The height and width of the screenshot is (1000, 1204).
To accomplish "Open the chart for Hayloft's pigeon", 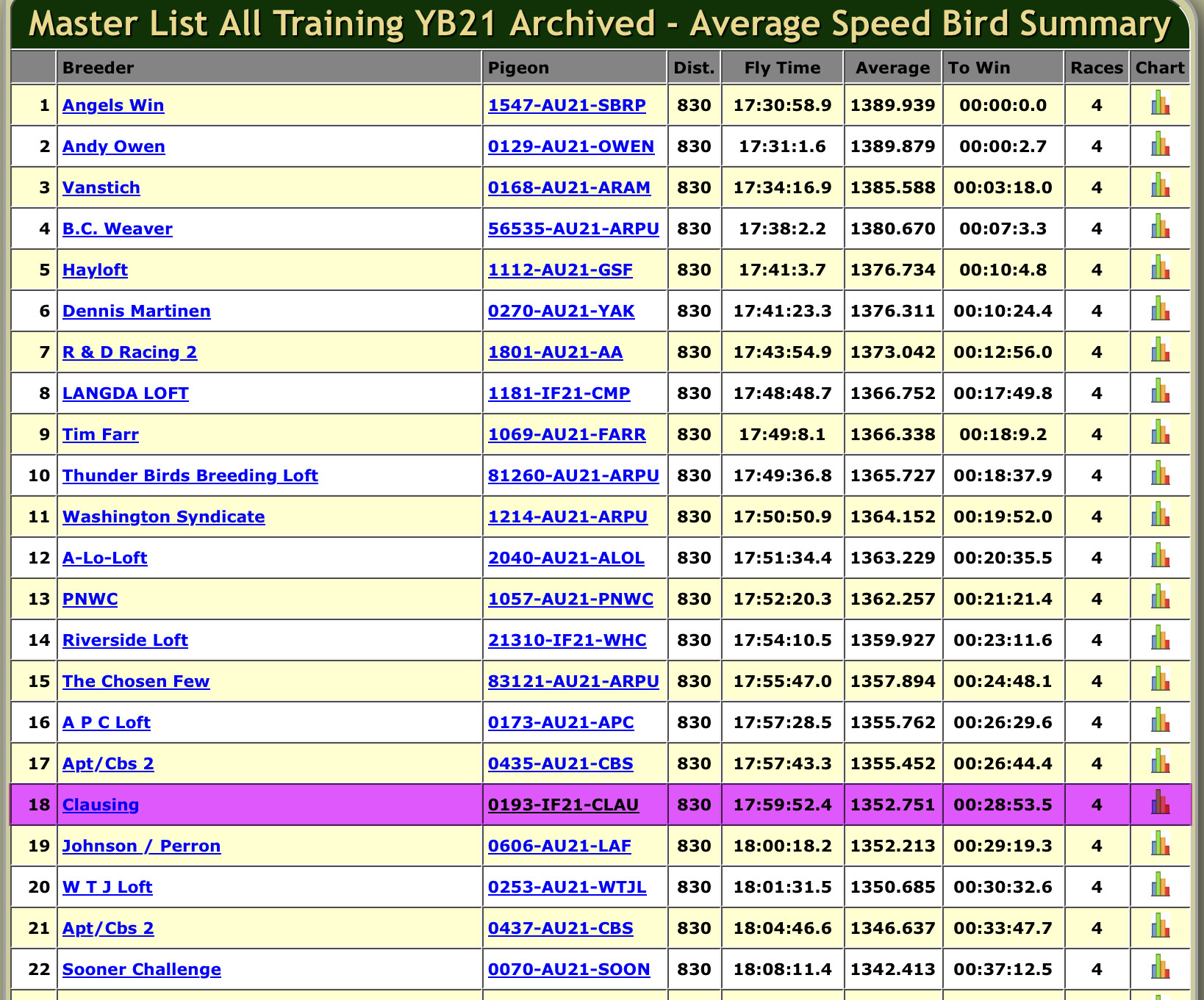I will tap(1160, 269).
